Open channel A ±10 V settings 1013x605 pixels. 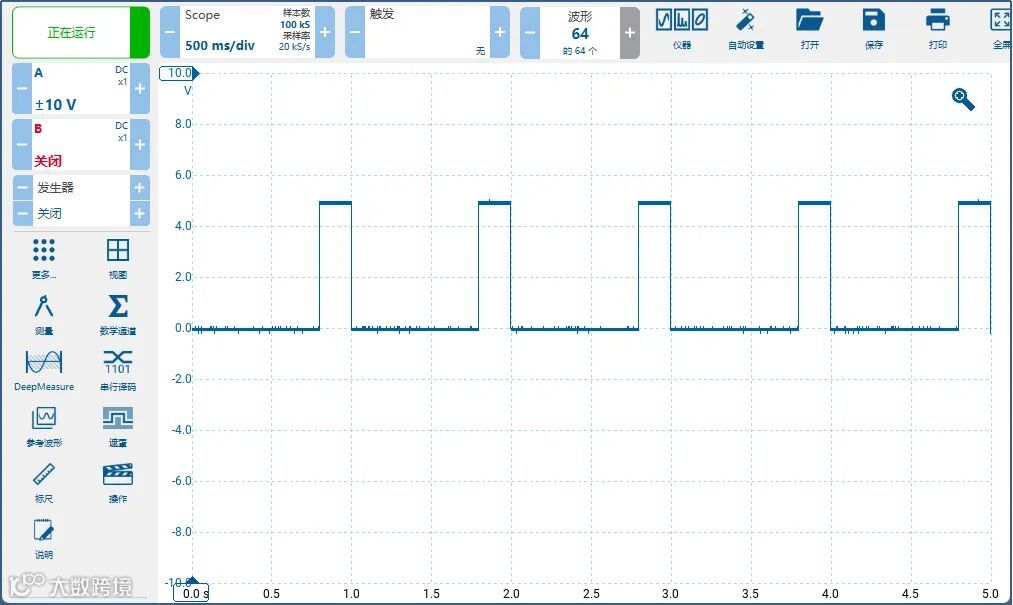tap(81, 89)
